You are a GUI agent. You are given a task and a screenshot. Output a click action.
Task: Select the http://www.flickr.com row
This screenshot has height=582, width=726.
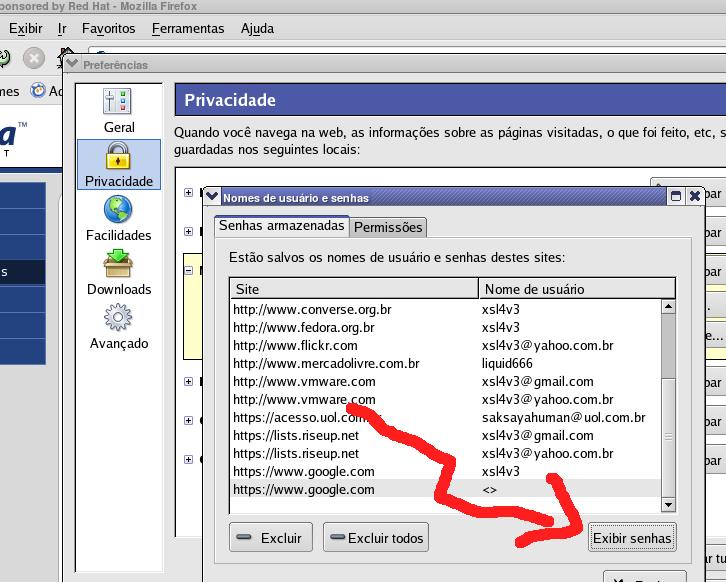pyautogui.click(x=446, y=345)
